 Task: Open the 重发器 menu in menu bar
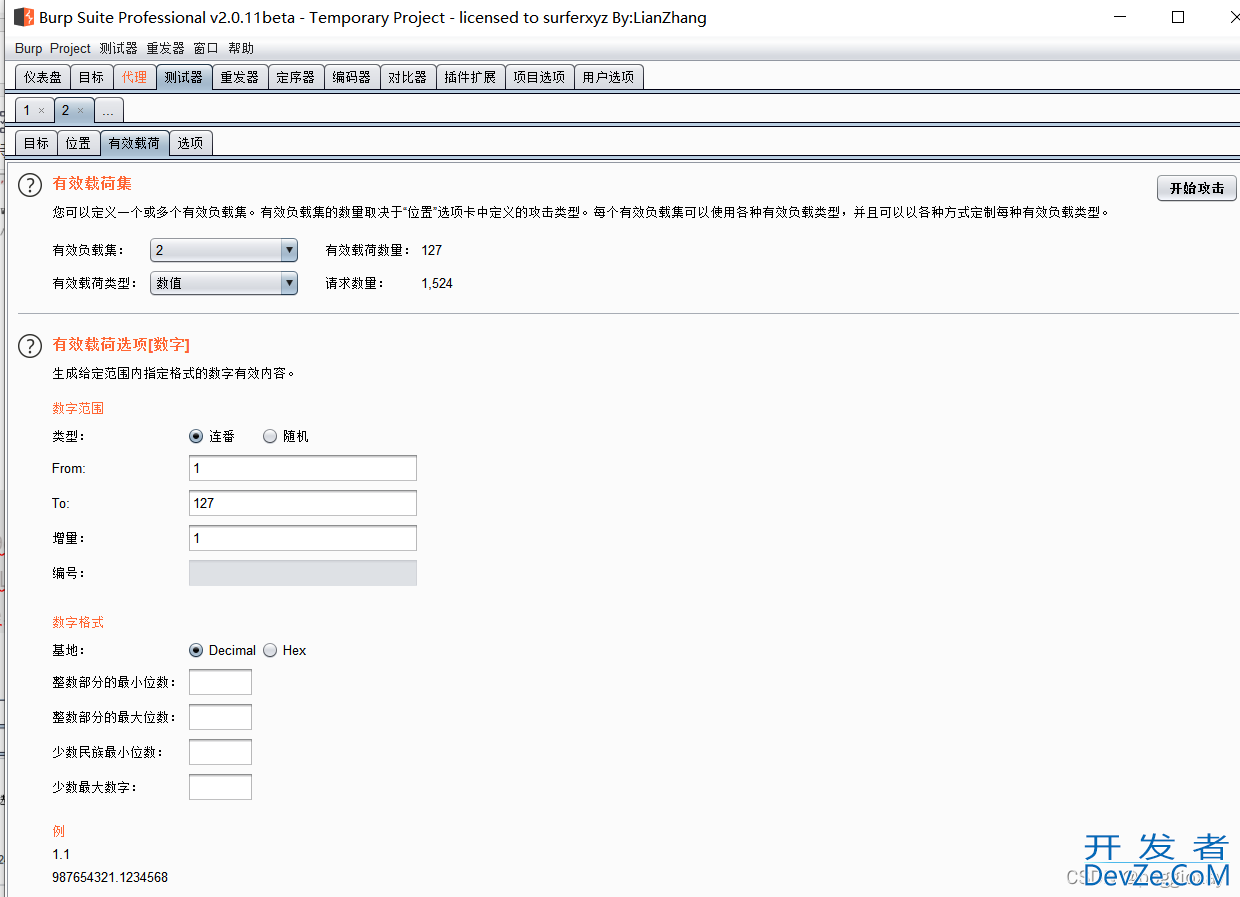click(165, 48)
